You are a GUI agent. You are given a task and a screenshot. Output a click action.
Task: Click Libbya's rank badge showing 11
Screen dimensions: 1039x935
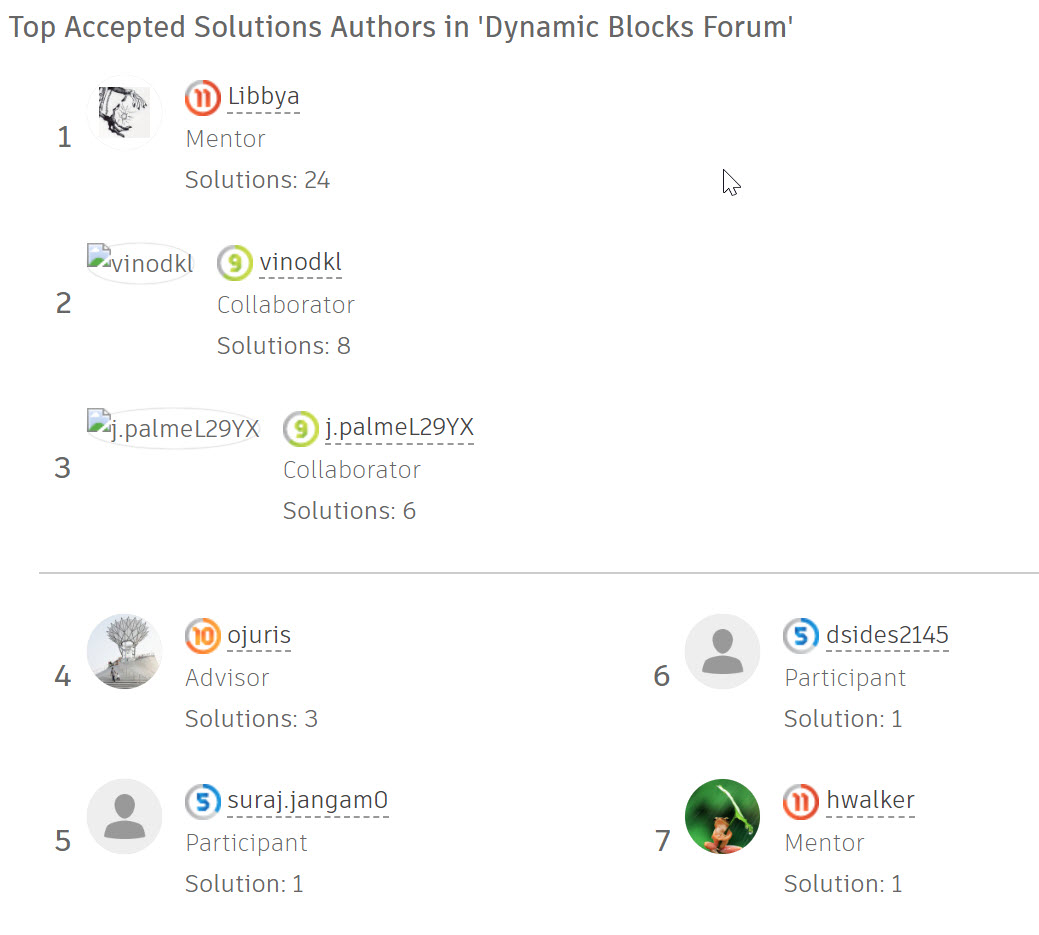pyautogui.click(x=201, y=97)
